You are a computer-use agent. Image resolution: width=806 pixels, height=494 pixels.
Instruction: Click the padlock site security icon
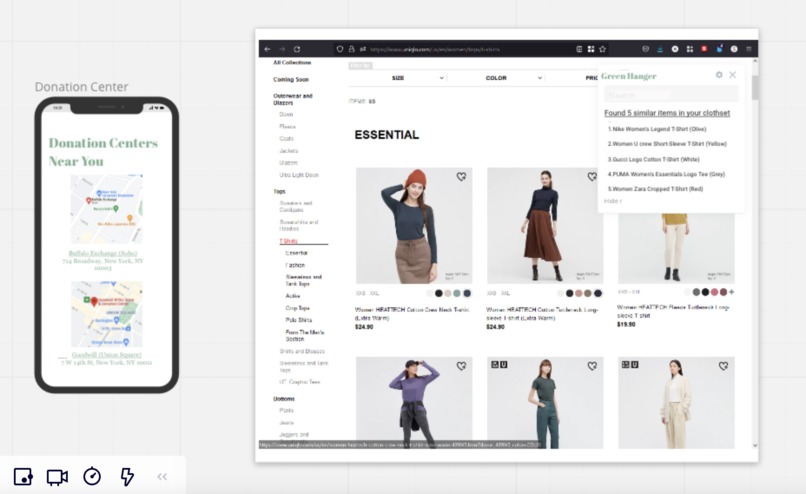pyautogui.click(x=352, y=49)
